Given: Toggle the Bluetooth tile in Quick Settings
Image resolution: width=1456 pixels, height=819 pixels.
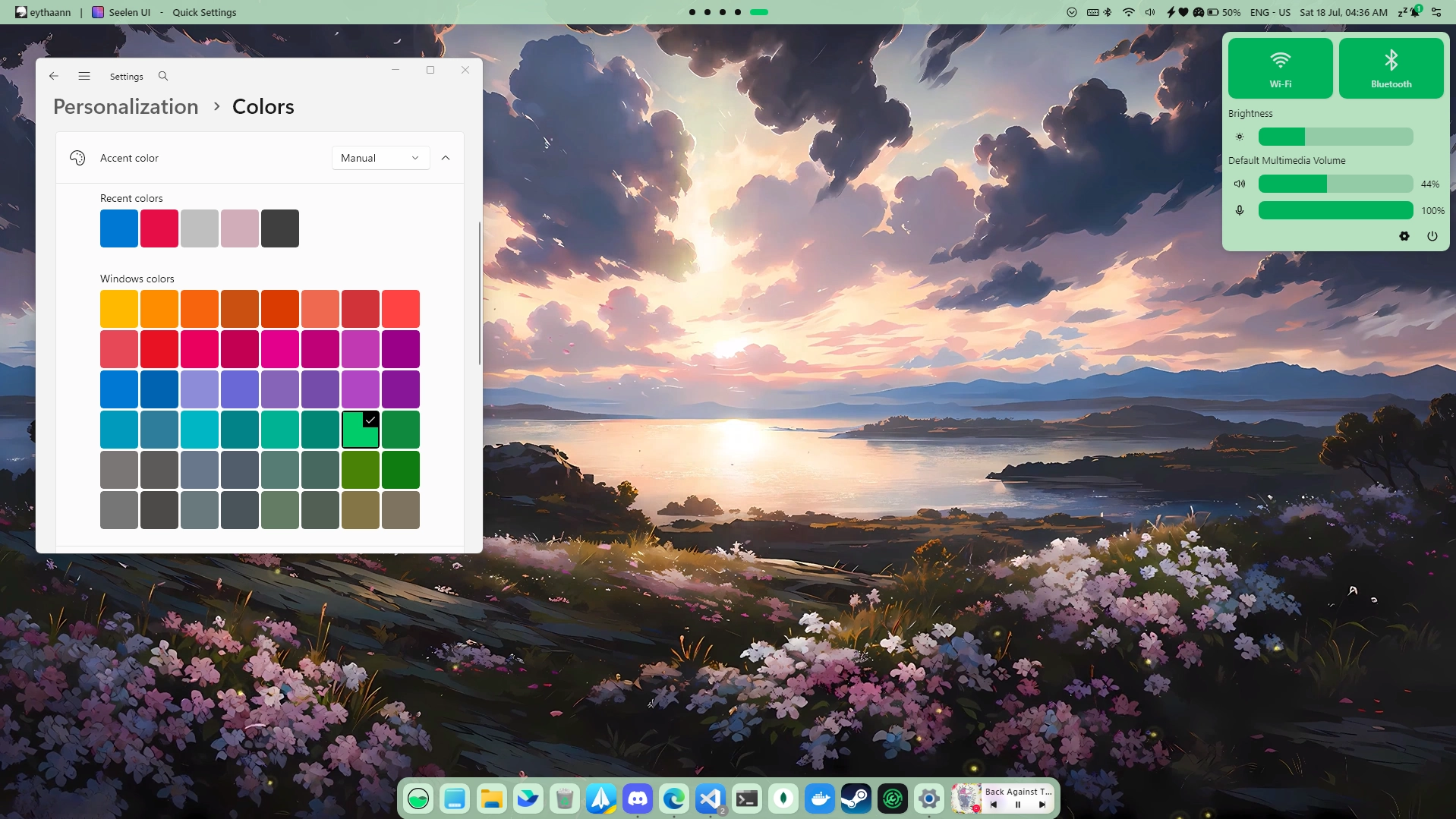Looking at the screenshot, I should click(x=1391, y=68).
